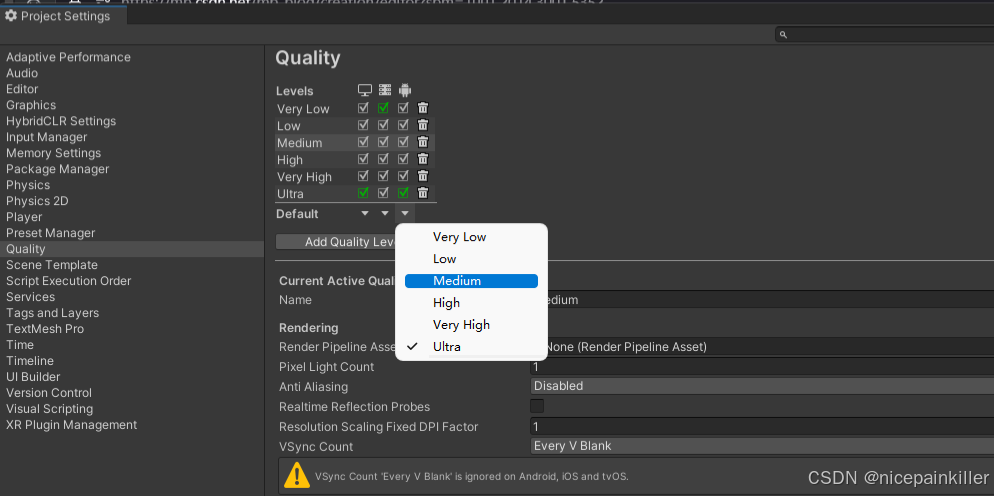Click the VSync warning triangle icon

(x=297, y=475)
